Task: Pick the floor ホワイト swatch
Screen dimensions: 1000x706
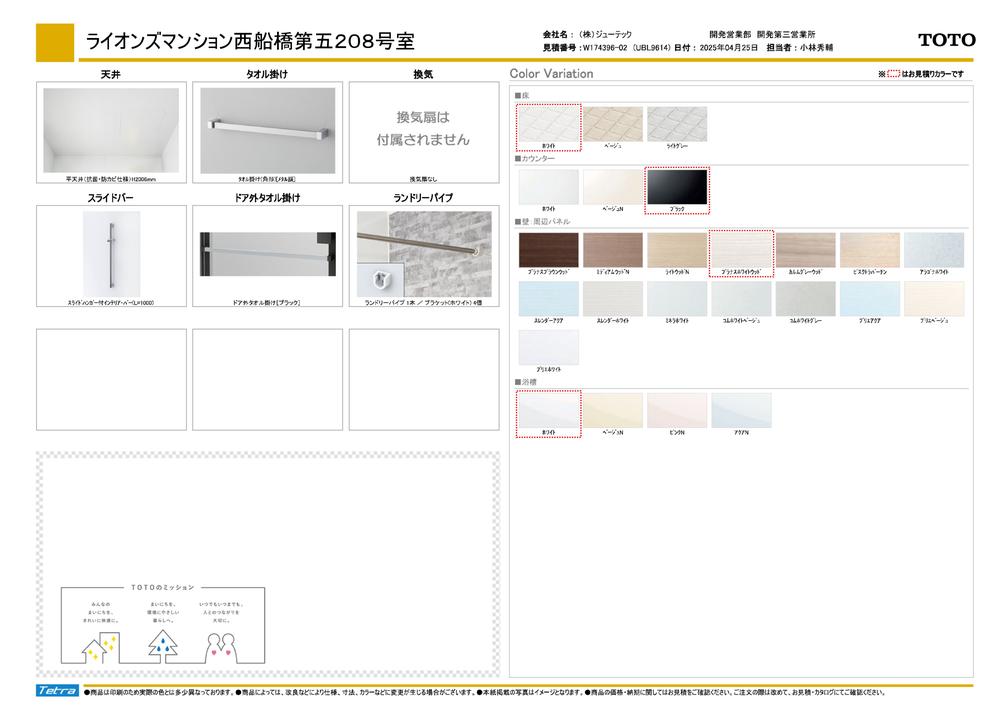Action: [x=548, y=124]
